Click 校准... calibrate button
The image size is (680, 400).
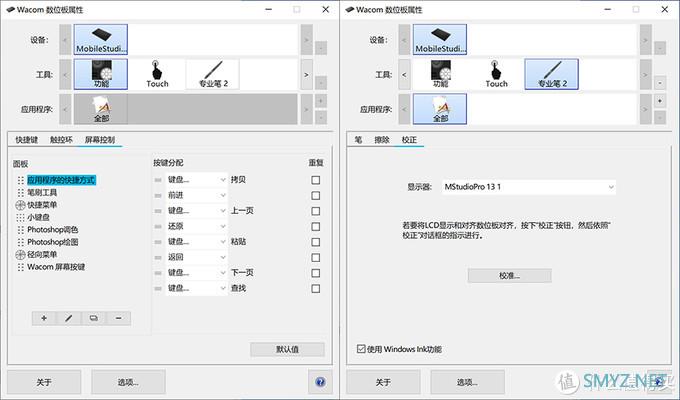pos(510,275)
